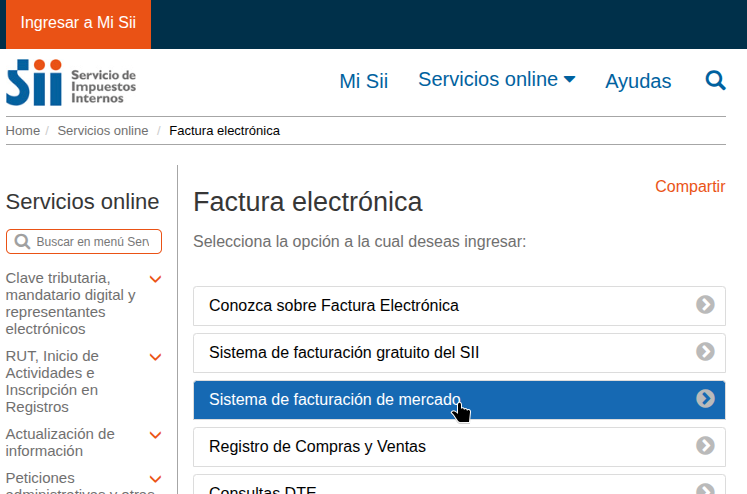Open the Servicios online dropdown menu
Image resolution: width=747 pixels, height=494 pixels.
point(496,80)
